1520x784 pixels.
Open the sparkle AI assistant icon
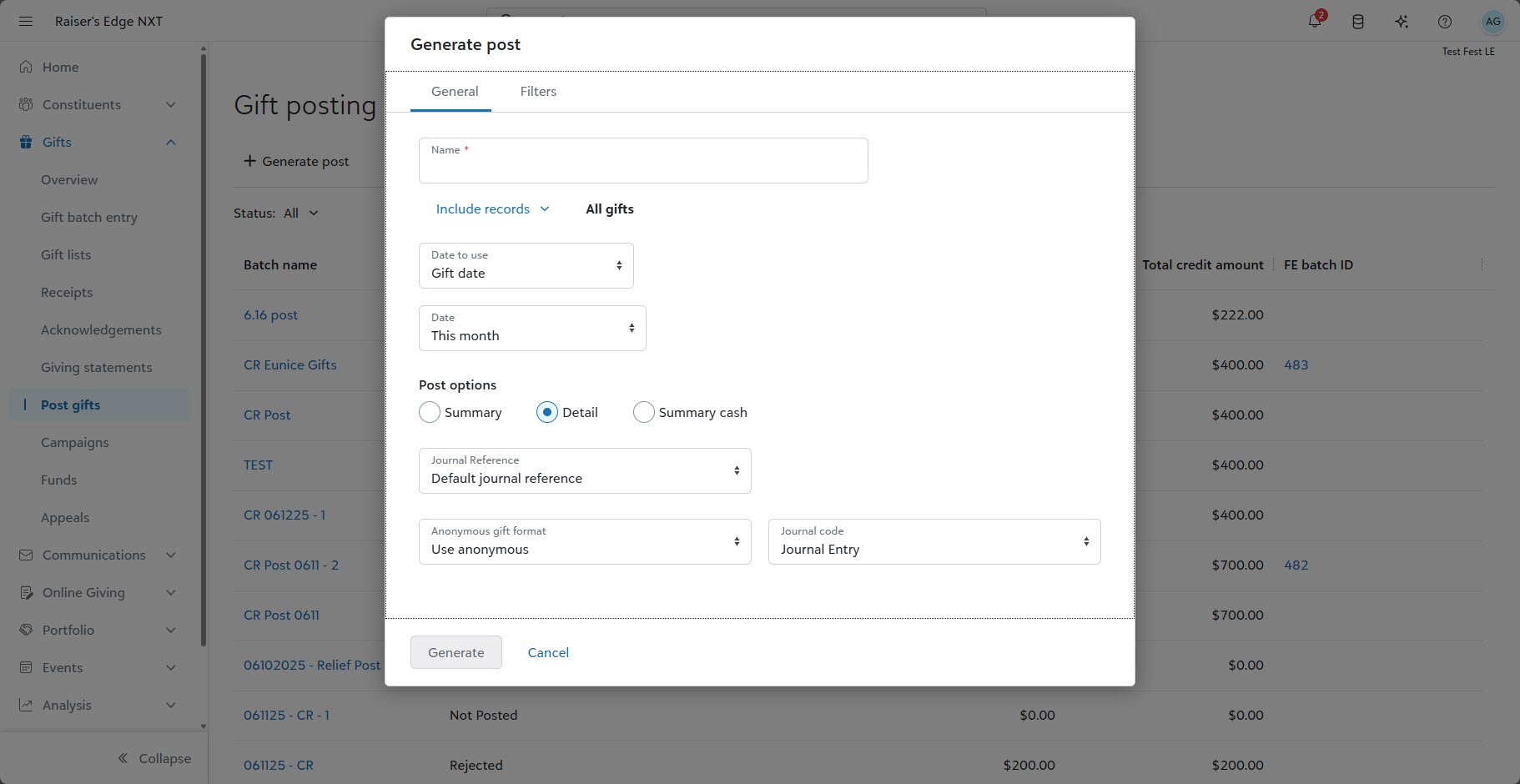tap(1402, 22)
